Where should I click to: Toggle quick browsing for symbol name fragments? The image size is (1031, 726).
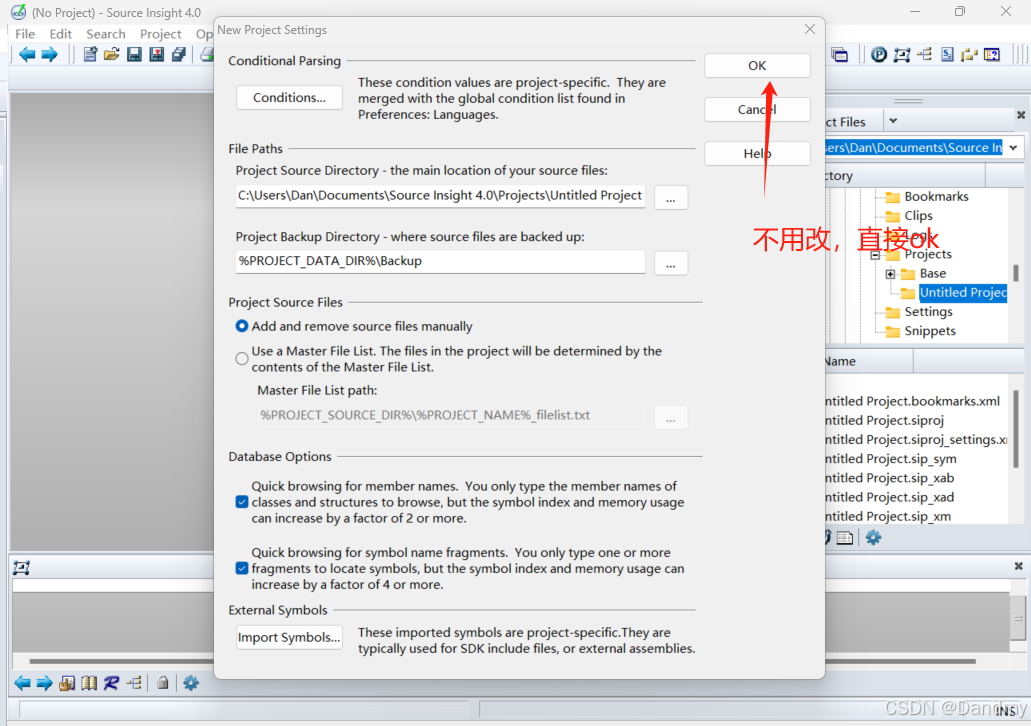[x=242, y=568]
